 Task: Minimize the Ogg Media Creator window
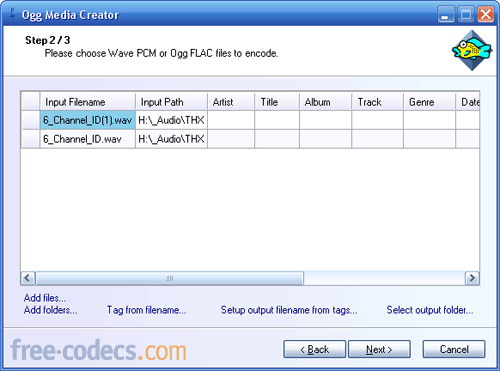(446, 15)
